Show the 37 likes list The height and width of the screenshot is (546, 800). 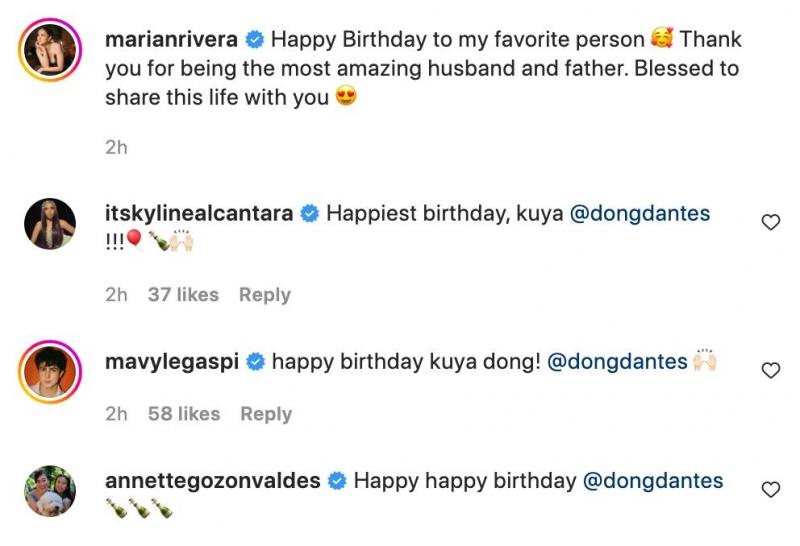[x=183, y=295]
